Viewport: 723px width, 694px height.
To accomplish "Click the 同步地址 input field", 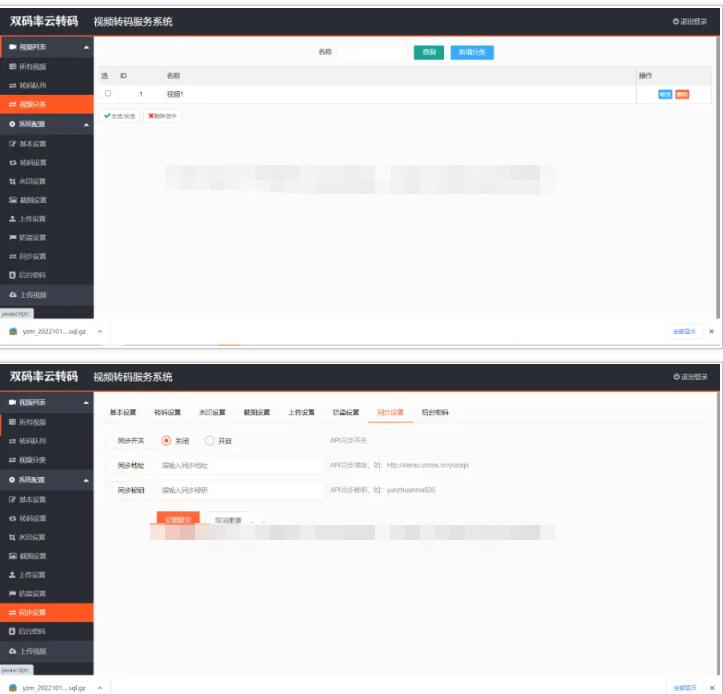I will 240,465.
